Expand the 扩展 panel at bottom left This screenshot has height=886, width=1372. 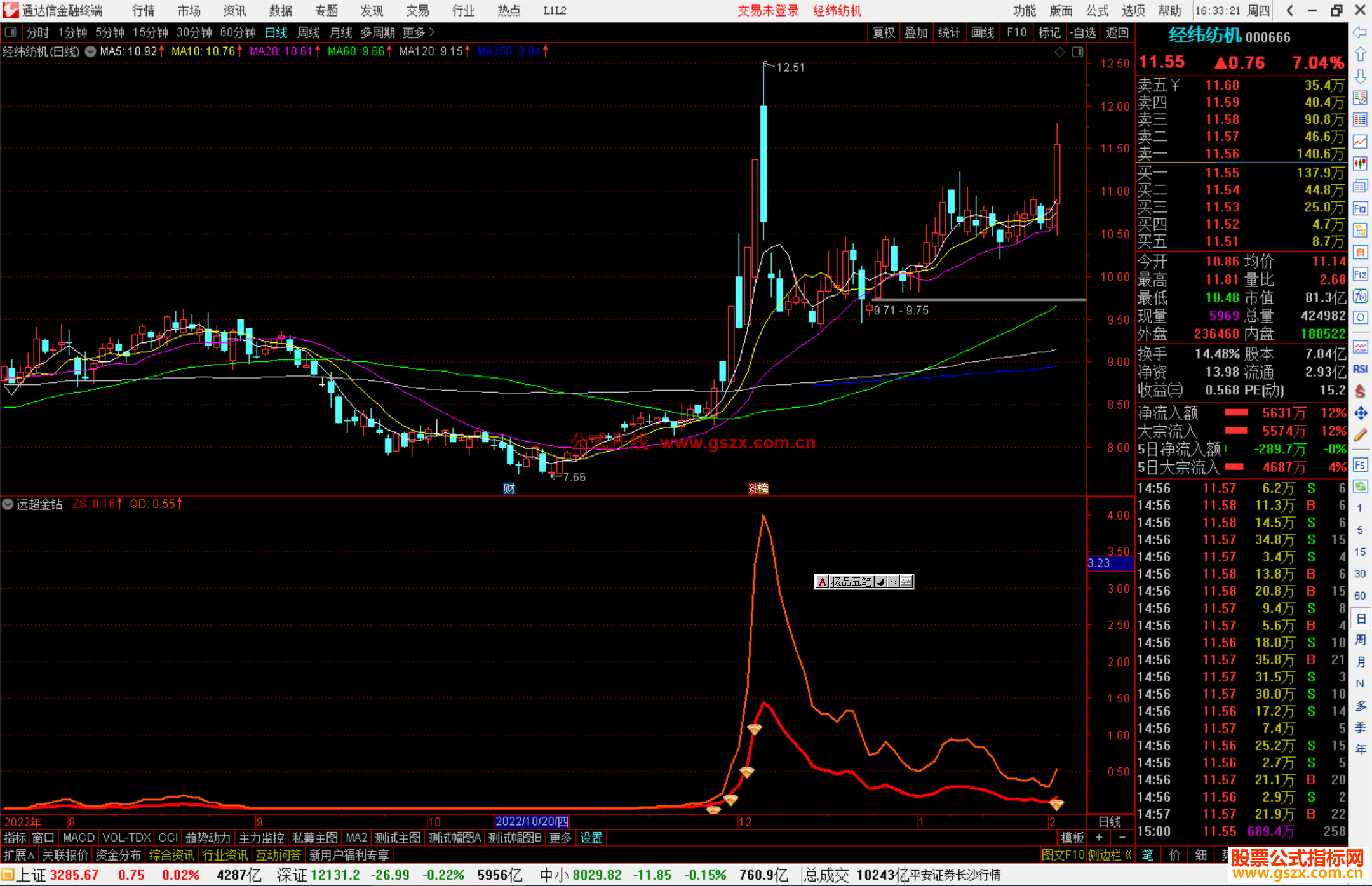[x=19, y=855]
